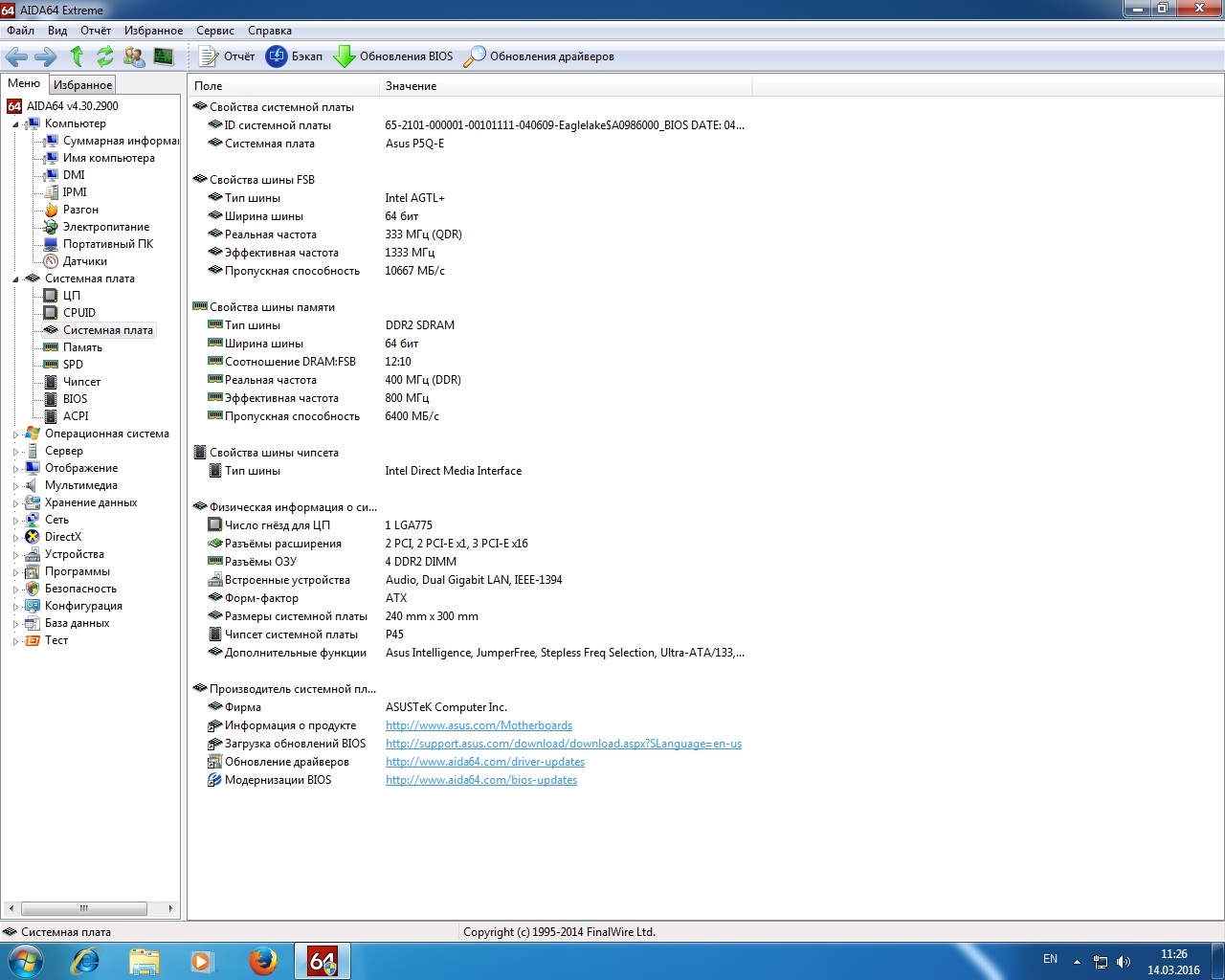
Task: Expand the Хранение данных tree node
Action: [15, 503]
